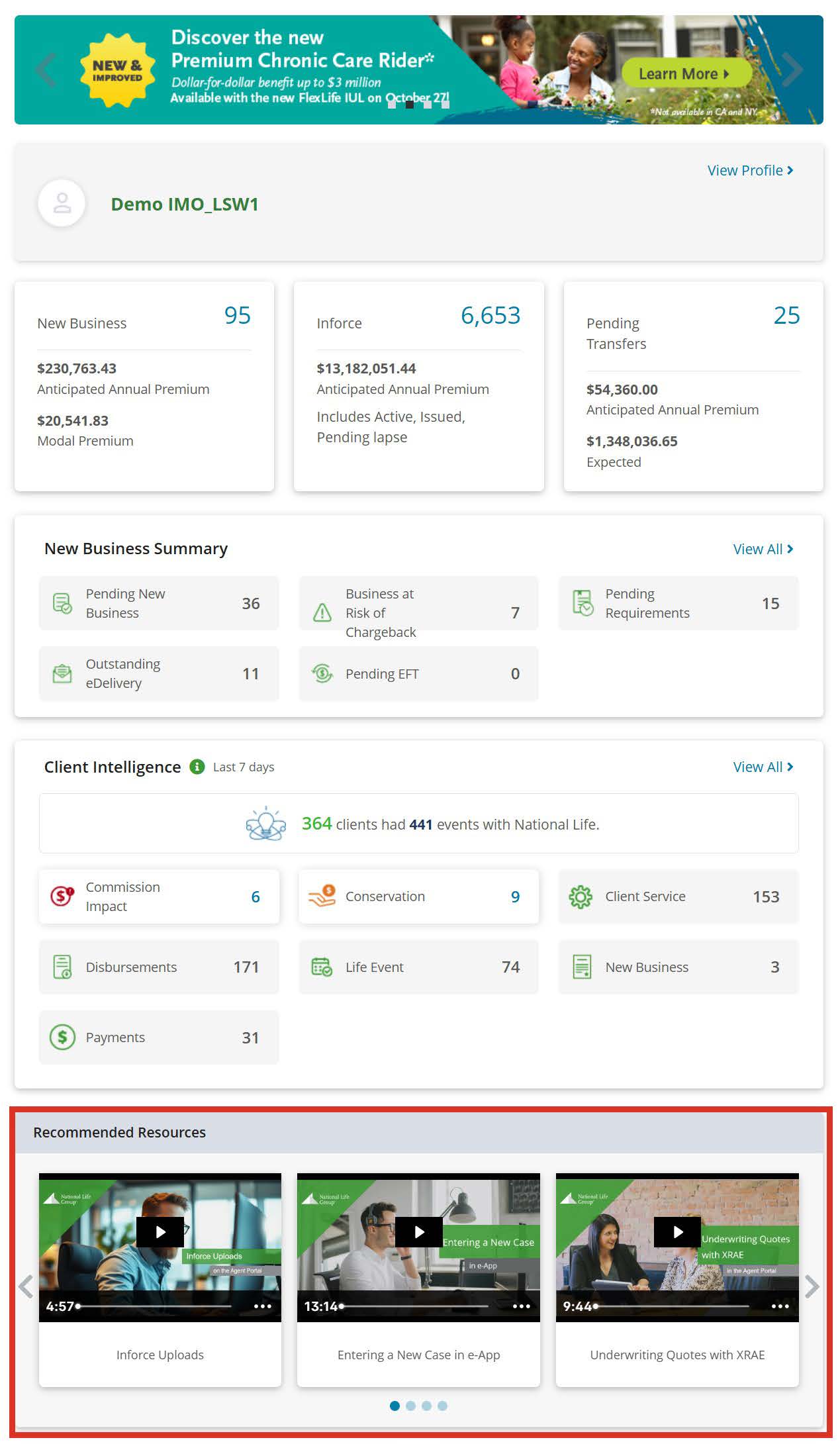
Task: Click the Outstanding eDelivery envelope icon
Action: tap(62, 673)
